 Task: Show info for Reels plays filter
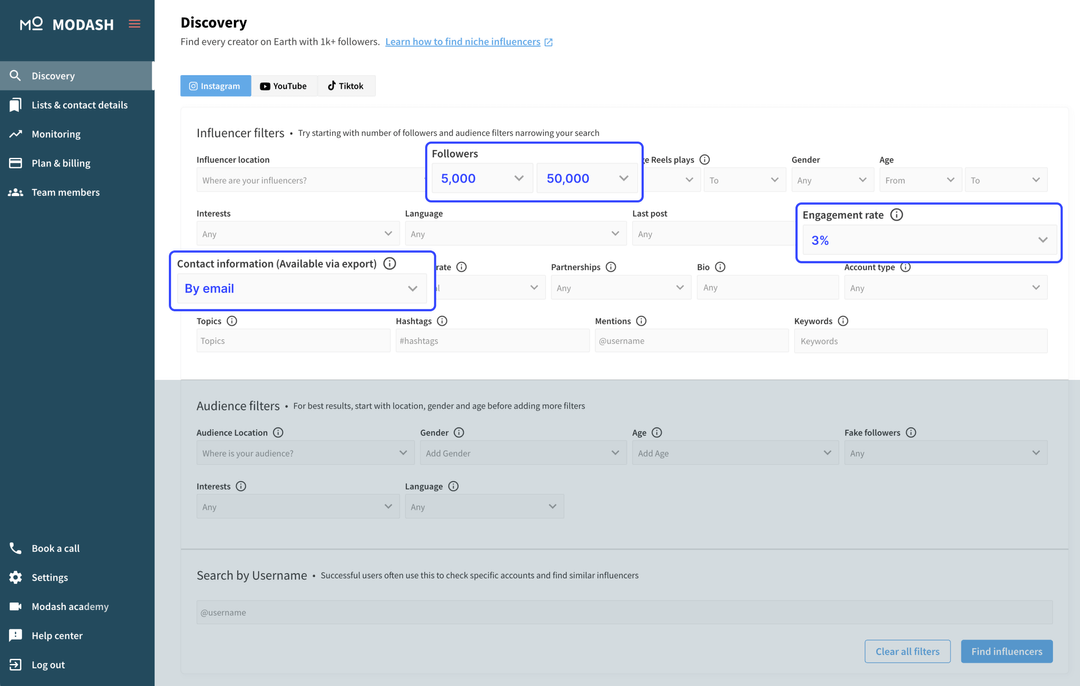705,160
